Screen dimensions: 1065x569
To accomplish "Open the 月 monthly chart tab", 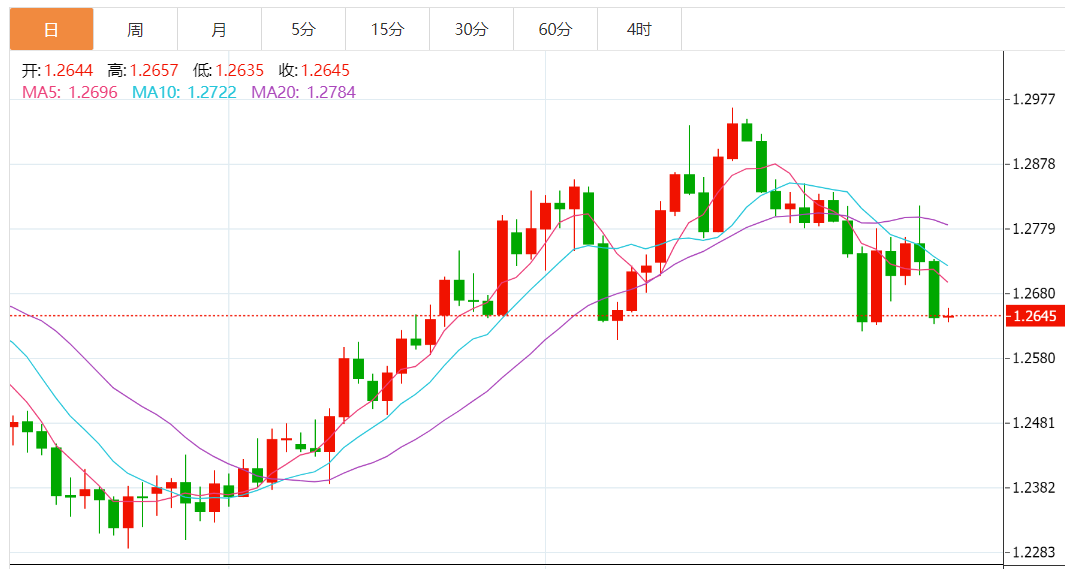I will [x=219, y=29].
